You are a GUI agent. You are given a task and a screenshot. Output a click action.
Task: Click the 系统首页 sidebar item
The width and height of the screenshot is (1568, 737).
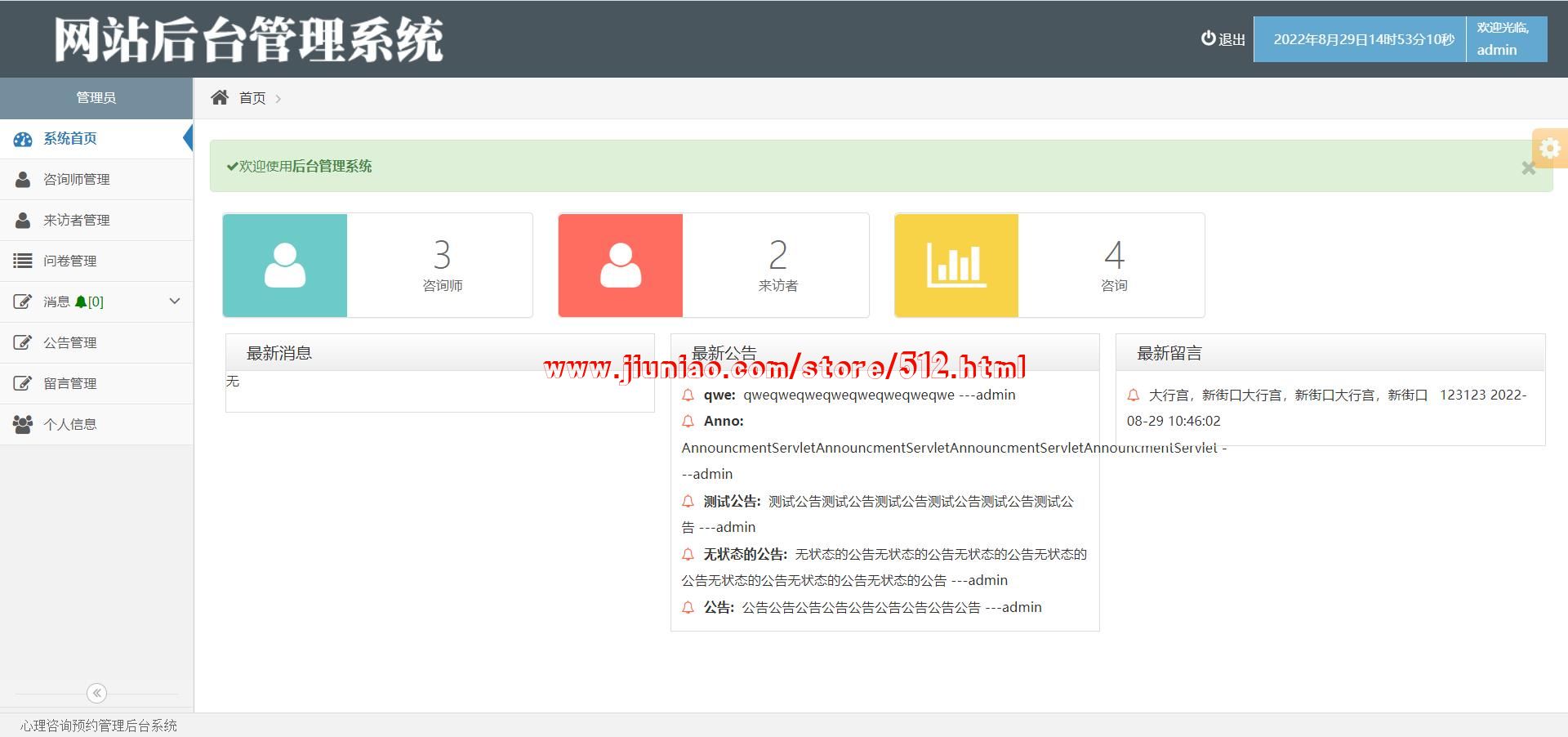(70, 139)
